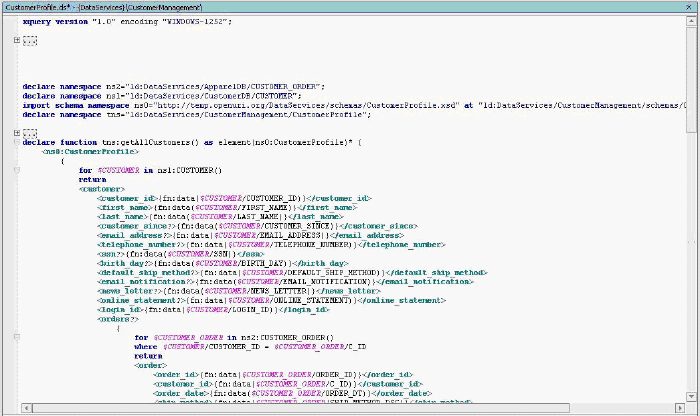Screen dimensions: 700x416
Task: Click the last_name element line
Action: pyautogui.click(x=220, y=217)
